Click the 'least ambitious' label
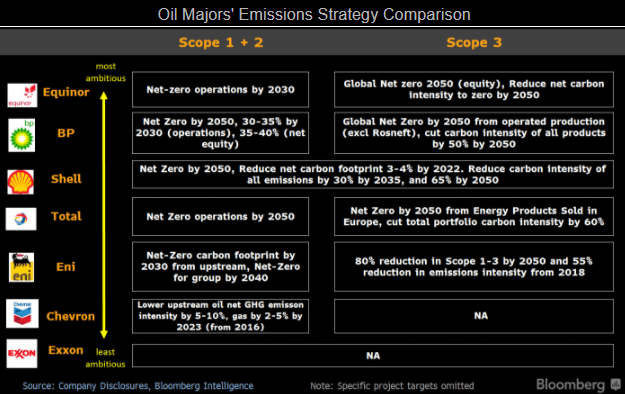Viewport: 625px width, 394px height. (x=105, y=358)
